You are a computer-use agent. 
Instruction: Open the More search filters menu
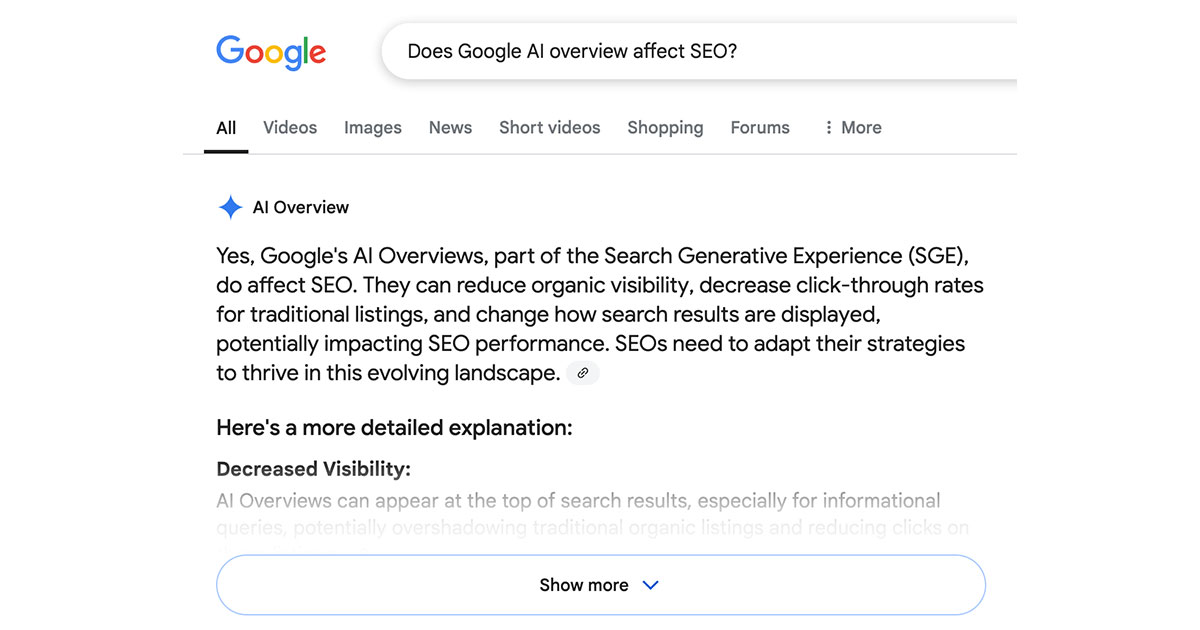852,128
